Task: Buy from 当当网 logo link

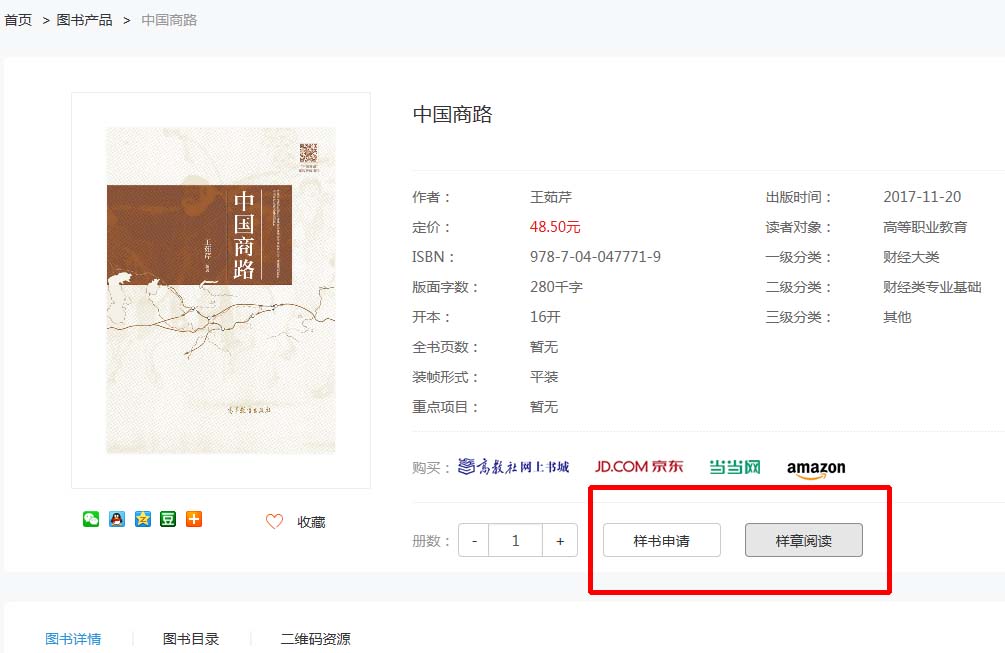Action: point(735,467)
